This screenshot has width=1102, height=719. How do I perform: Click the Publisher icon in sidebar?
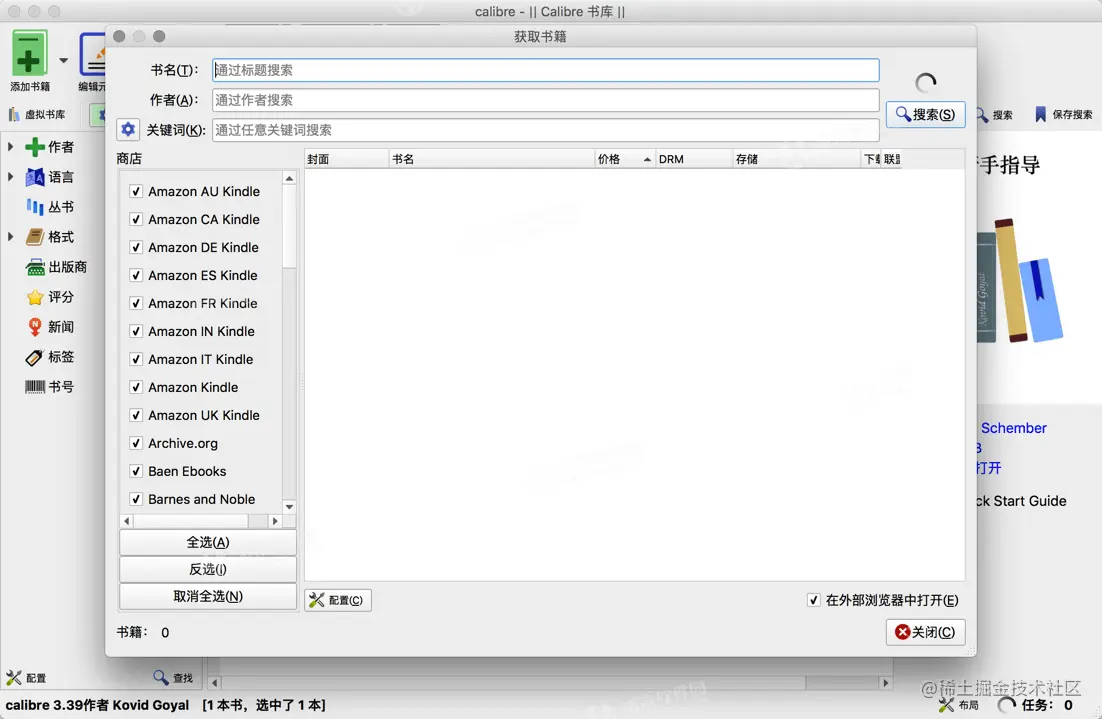34,267
